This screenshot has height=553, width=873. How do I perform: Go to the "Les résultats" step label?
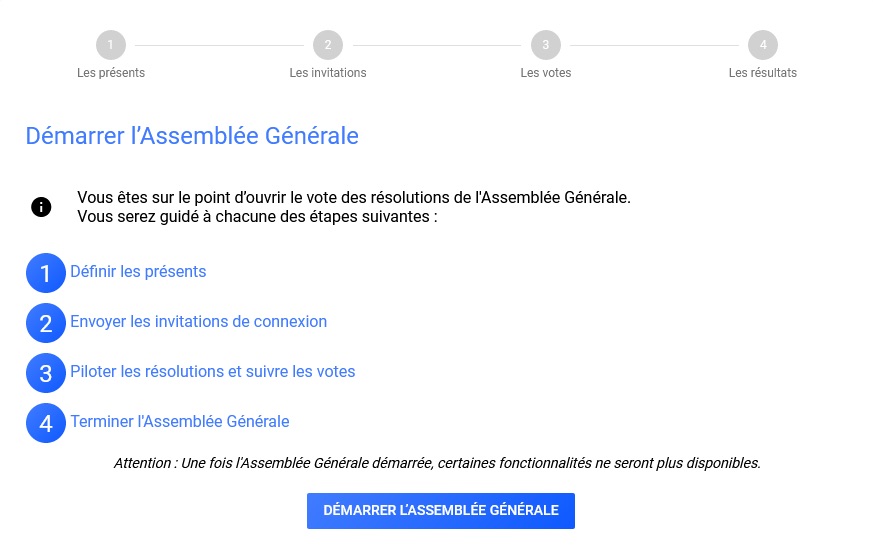(x=763, y=73)
